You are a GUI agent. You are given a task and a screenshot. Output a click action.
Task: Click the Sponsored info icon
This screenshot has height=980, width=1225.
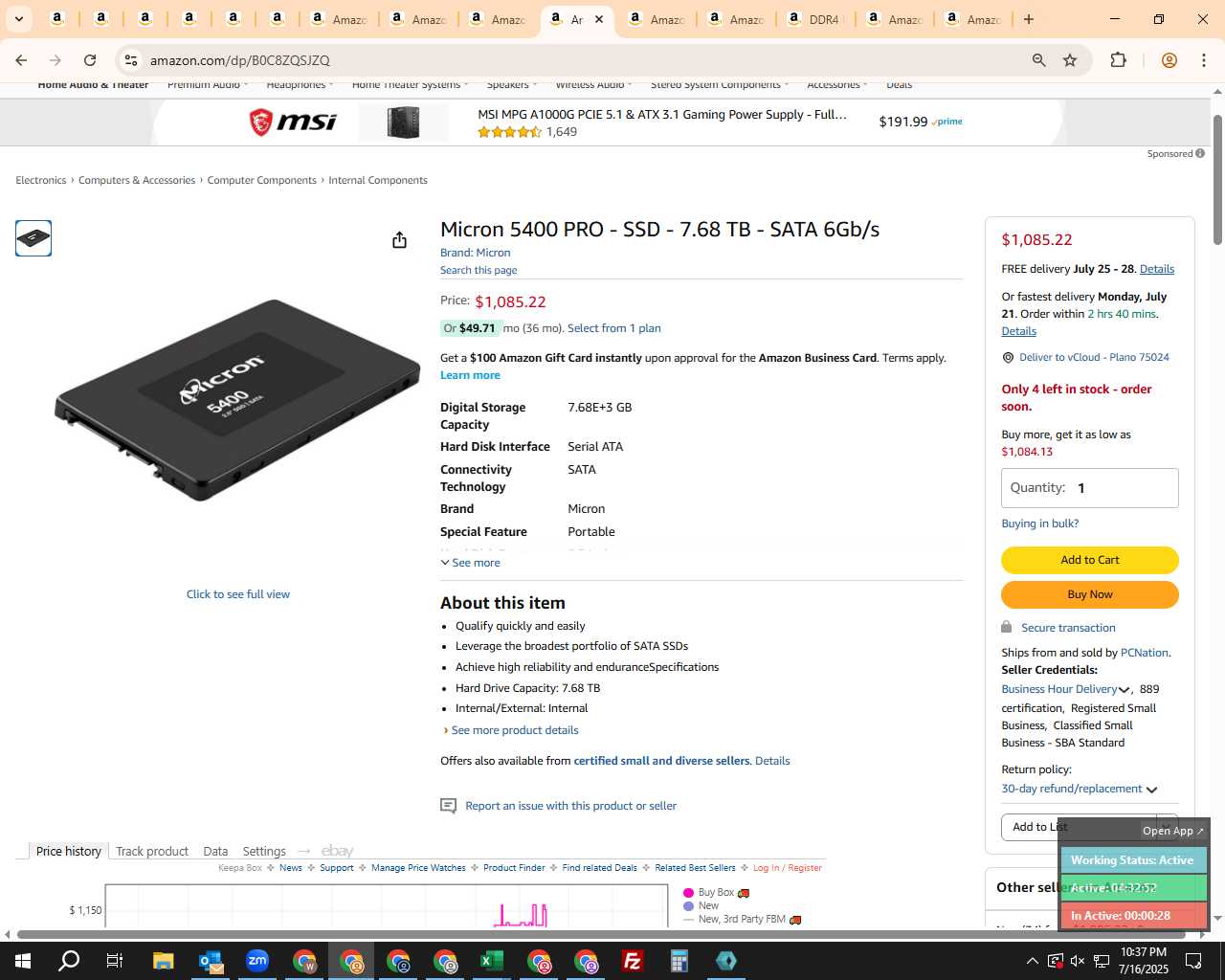tap(1200, 153)
